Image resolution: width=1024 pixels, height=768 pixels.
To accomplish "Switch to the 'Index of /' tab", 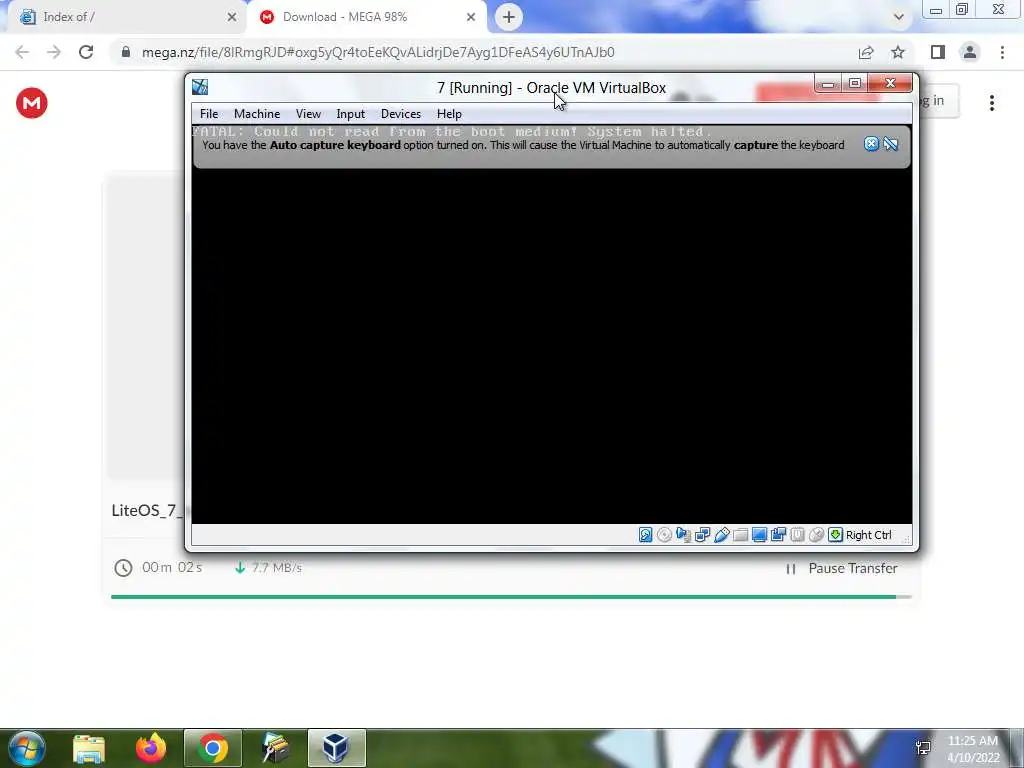I will [x=127, y=17].
